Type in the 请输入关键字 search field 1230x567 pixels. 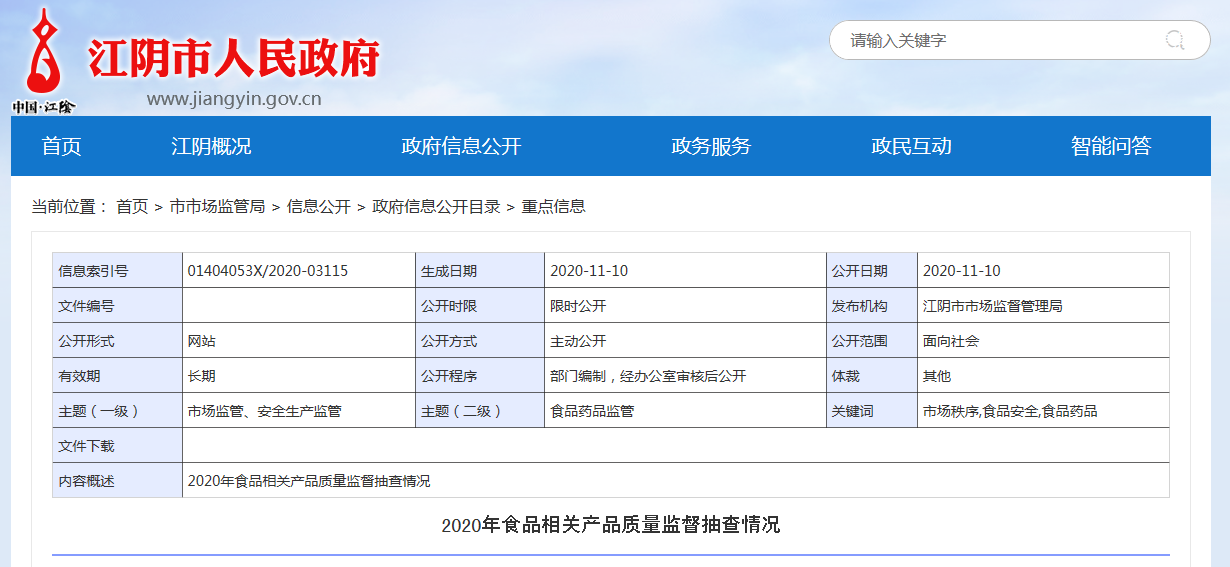[990, 41]
